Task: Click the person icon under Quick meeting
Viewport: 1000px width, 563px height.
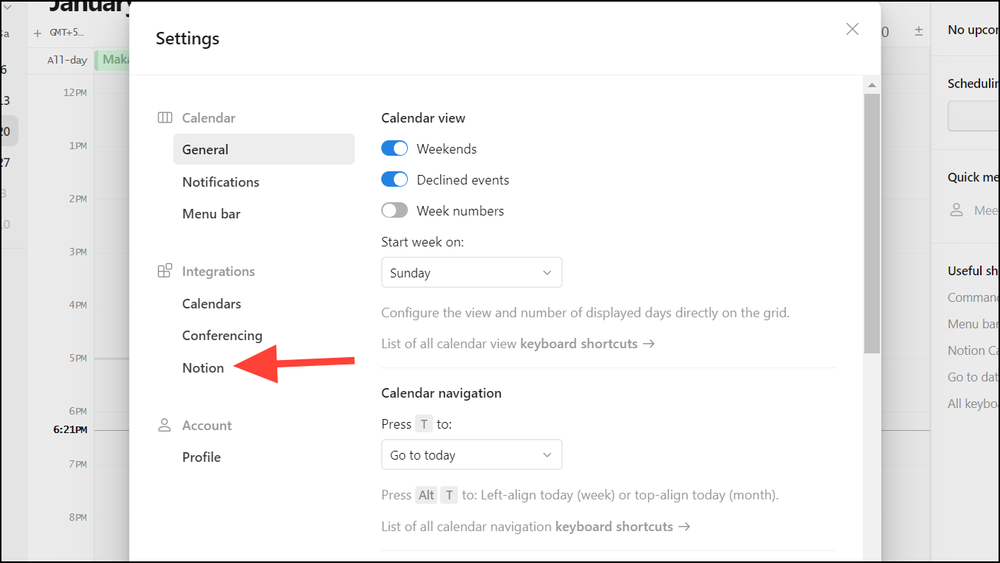Action: click(957, 210)
